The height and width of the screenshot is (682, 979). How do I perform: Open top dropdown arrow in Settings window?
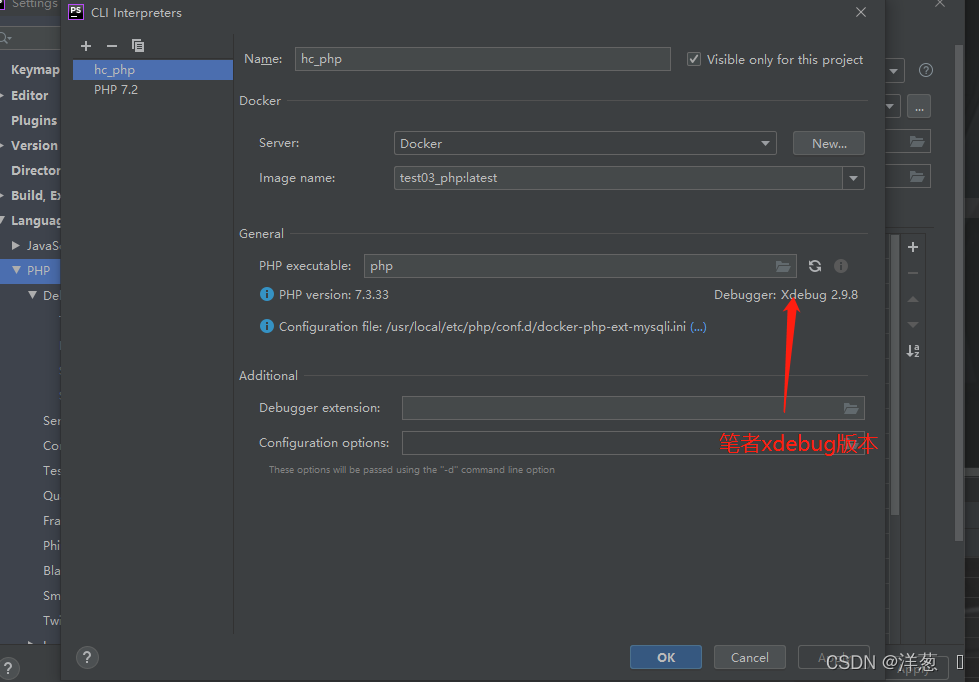(893, 71)
